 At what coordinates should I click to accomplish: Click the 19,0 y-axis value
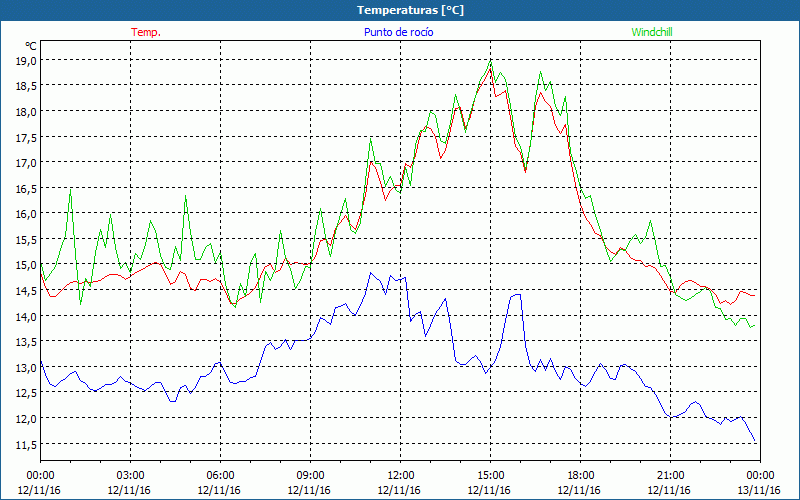click(x=27, y=61)
